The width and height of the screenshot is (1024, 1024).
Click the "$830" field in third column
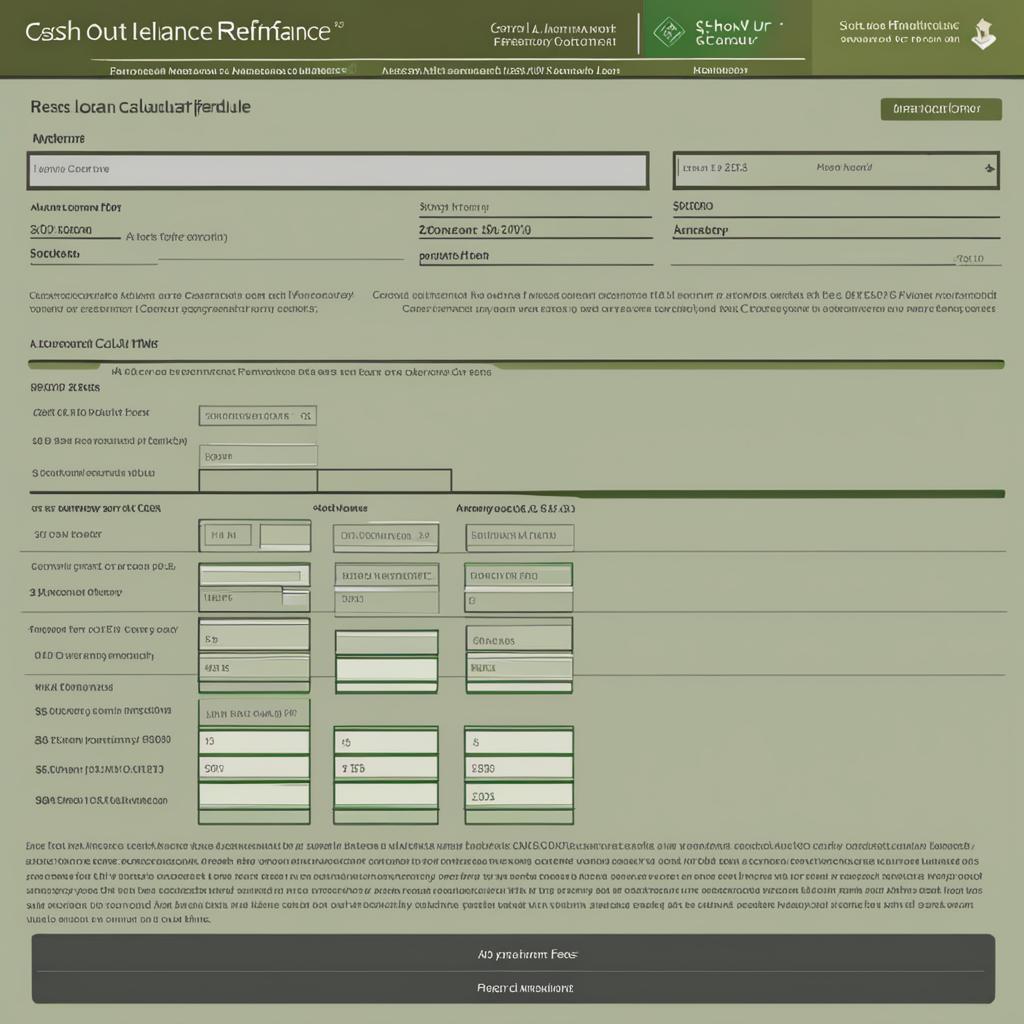click(x=519, y=769)
